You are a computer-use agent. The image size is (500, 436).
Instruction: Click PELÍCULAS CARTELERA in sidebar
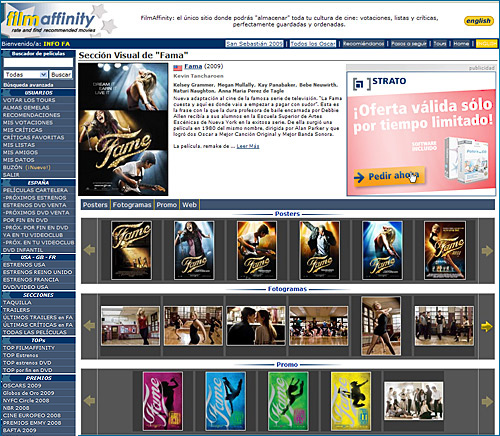point(35,190)
